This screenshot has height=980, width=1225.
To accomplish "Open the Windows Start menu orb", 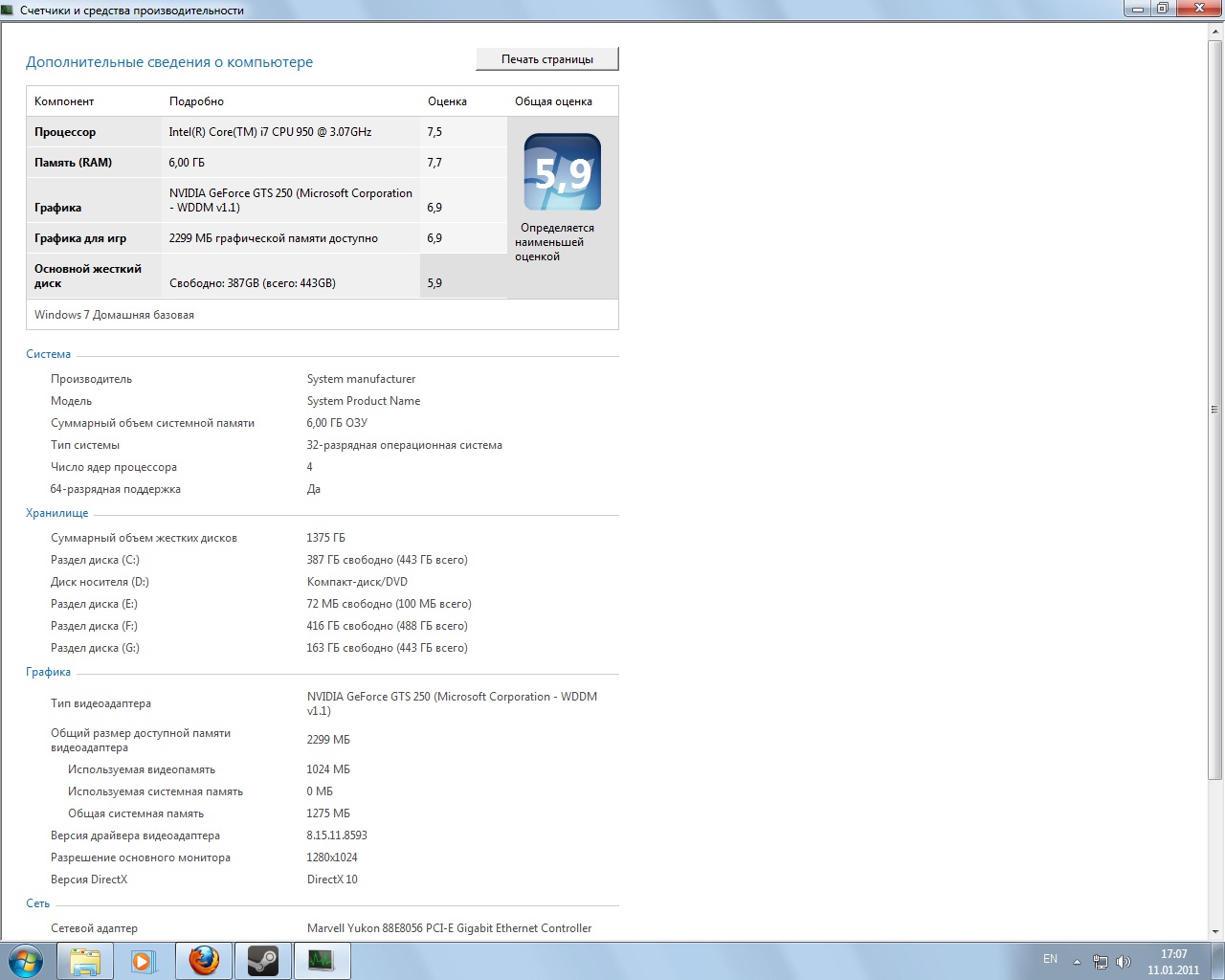I will coord(25,960).
